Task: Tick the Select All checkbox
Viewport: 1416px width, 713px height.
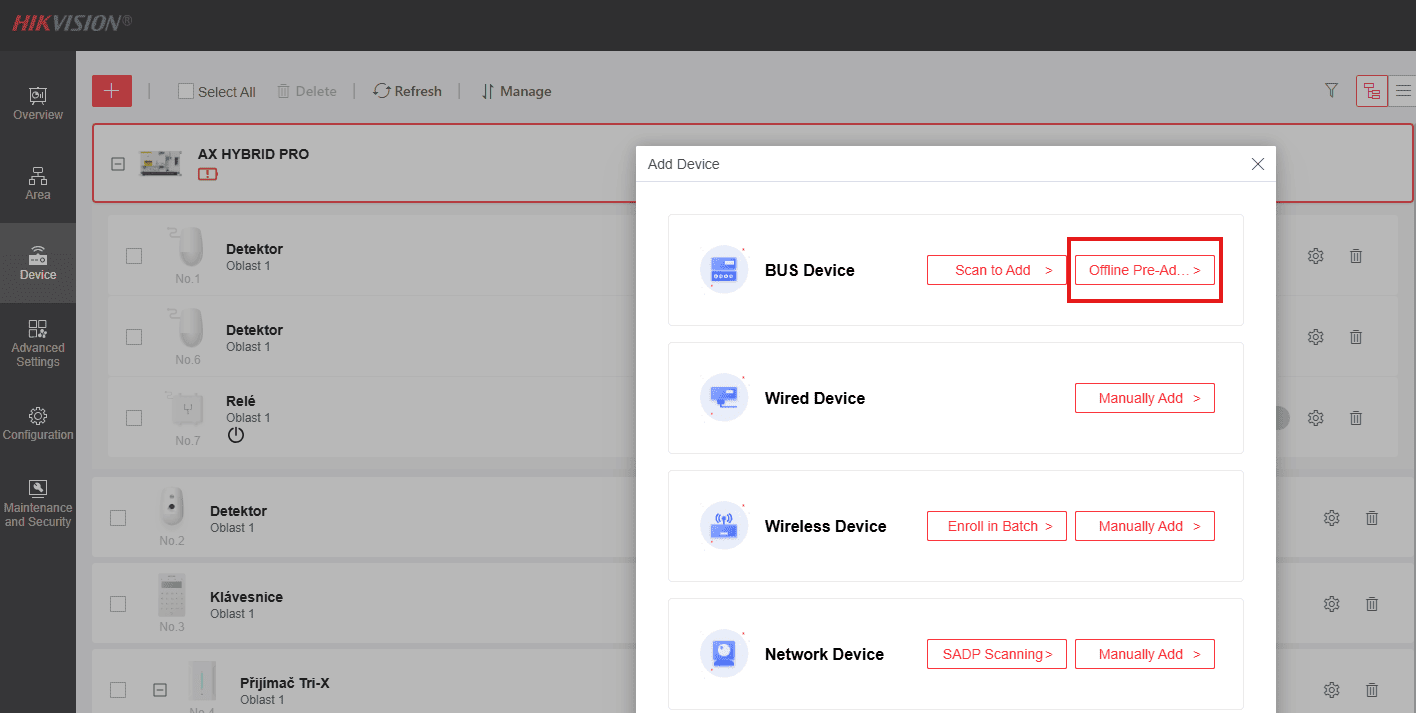Action: (185, 91)
